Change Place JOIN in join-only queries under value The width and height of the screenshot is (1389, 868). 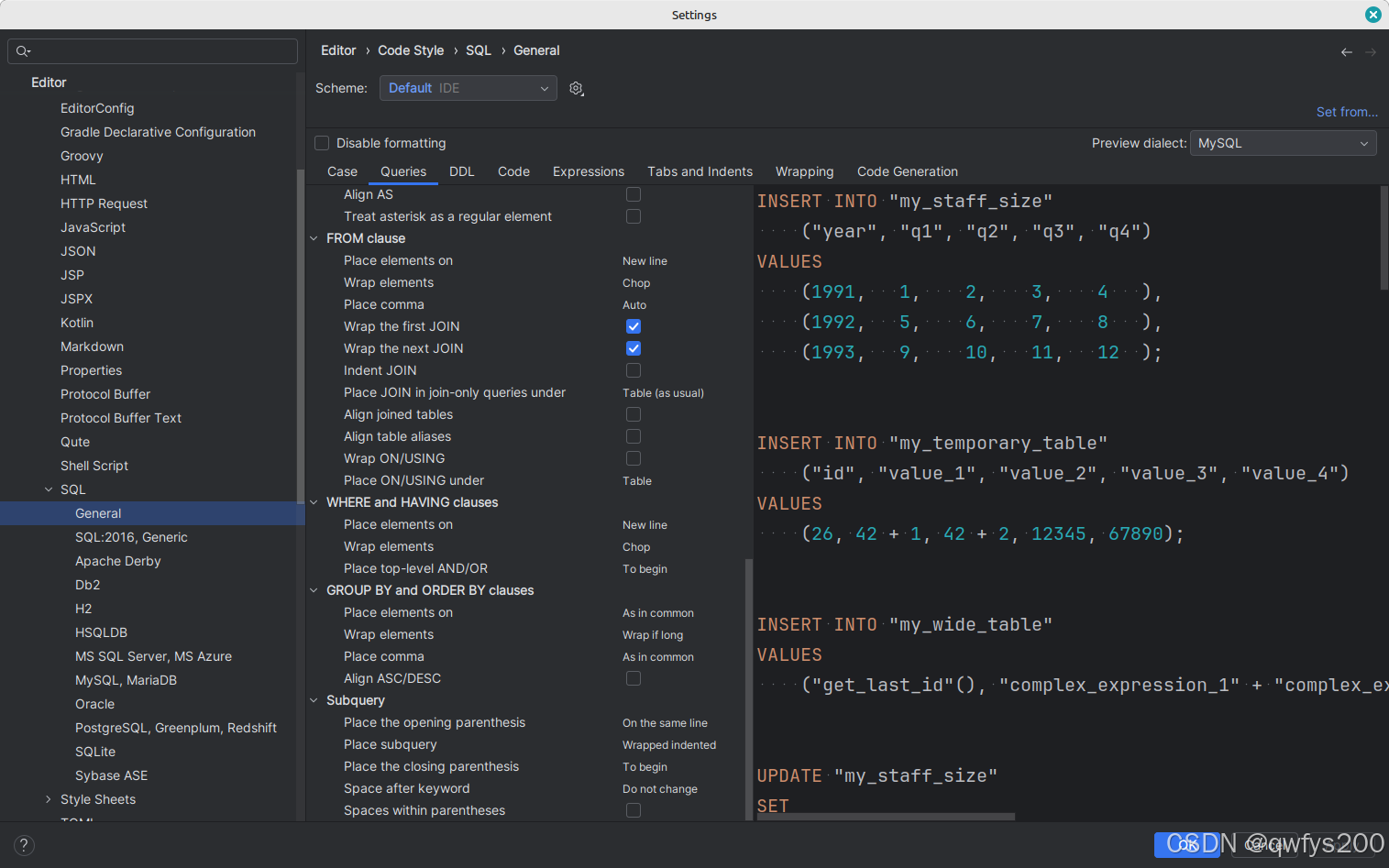(x=663, y=393)
